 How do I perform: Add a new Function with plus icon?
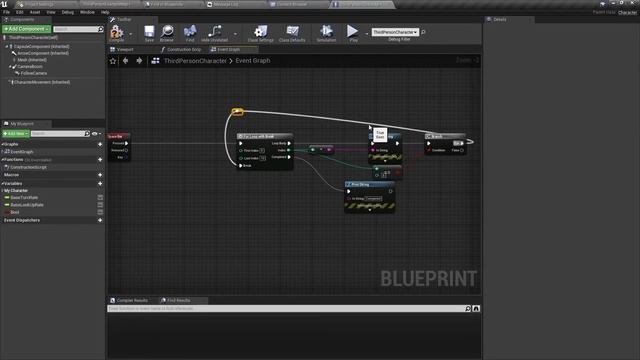100,160
